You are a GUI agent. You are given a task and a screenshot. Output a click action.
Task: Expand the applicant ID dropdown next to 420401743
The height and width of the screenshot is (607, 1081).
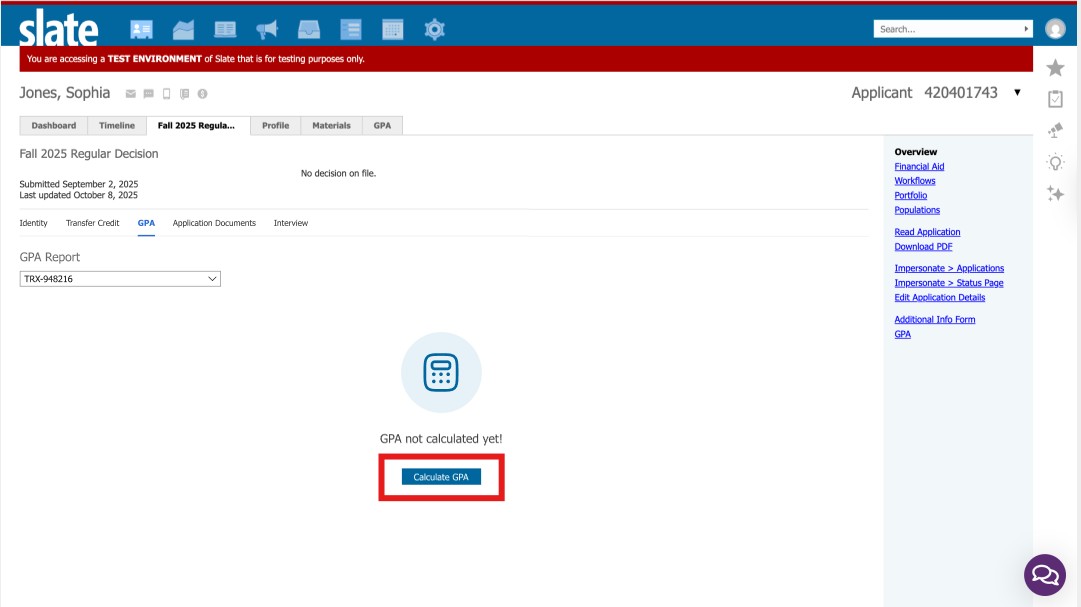pyautogui.click(x=1017, y=92)
